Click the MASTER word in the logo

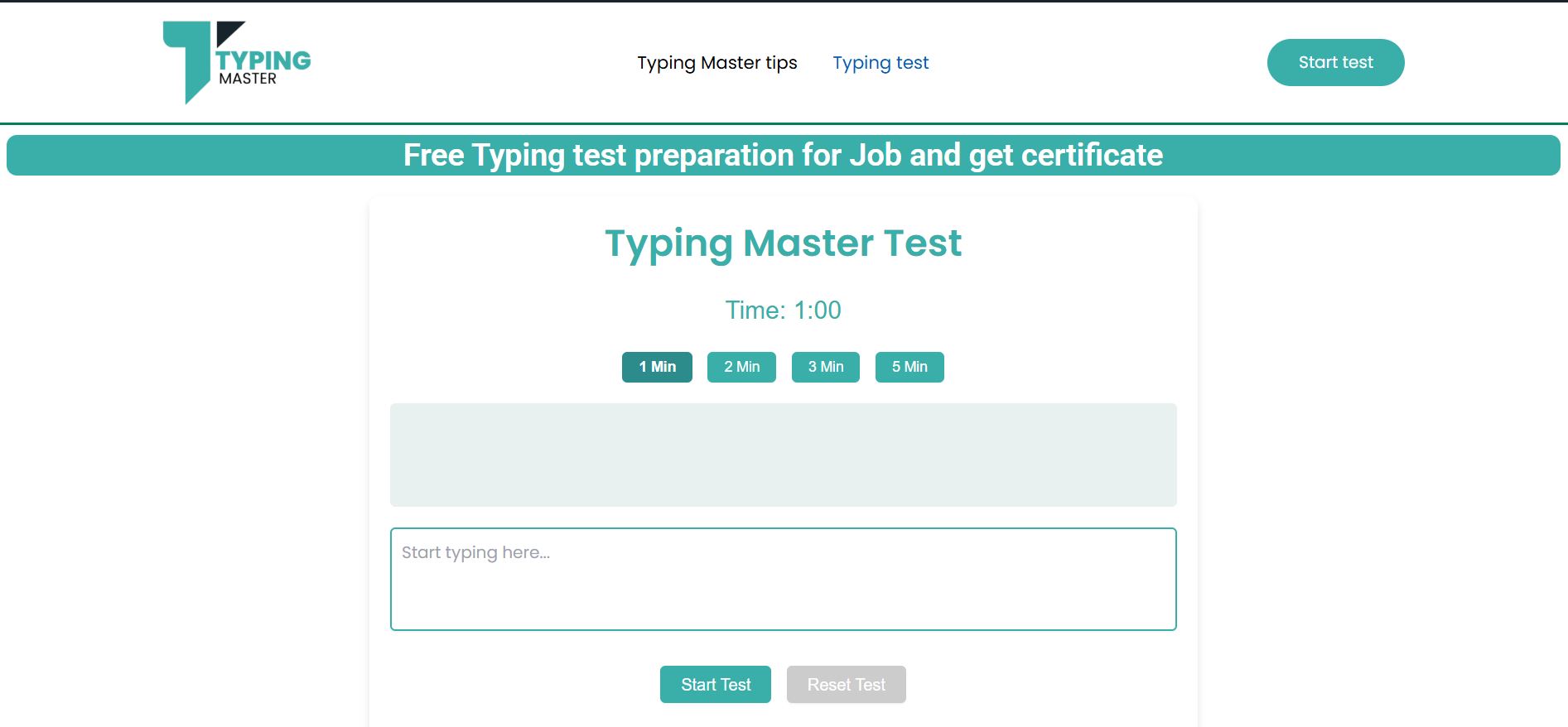click(x=248, y=79)
